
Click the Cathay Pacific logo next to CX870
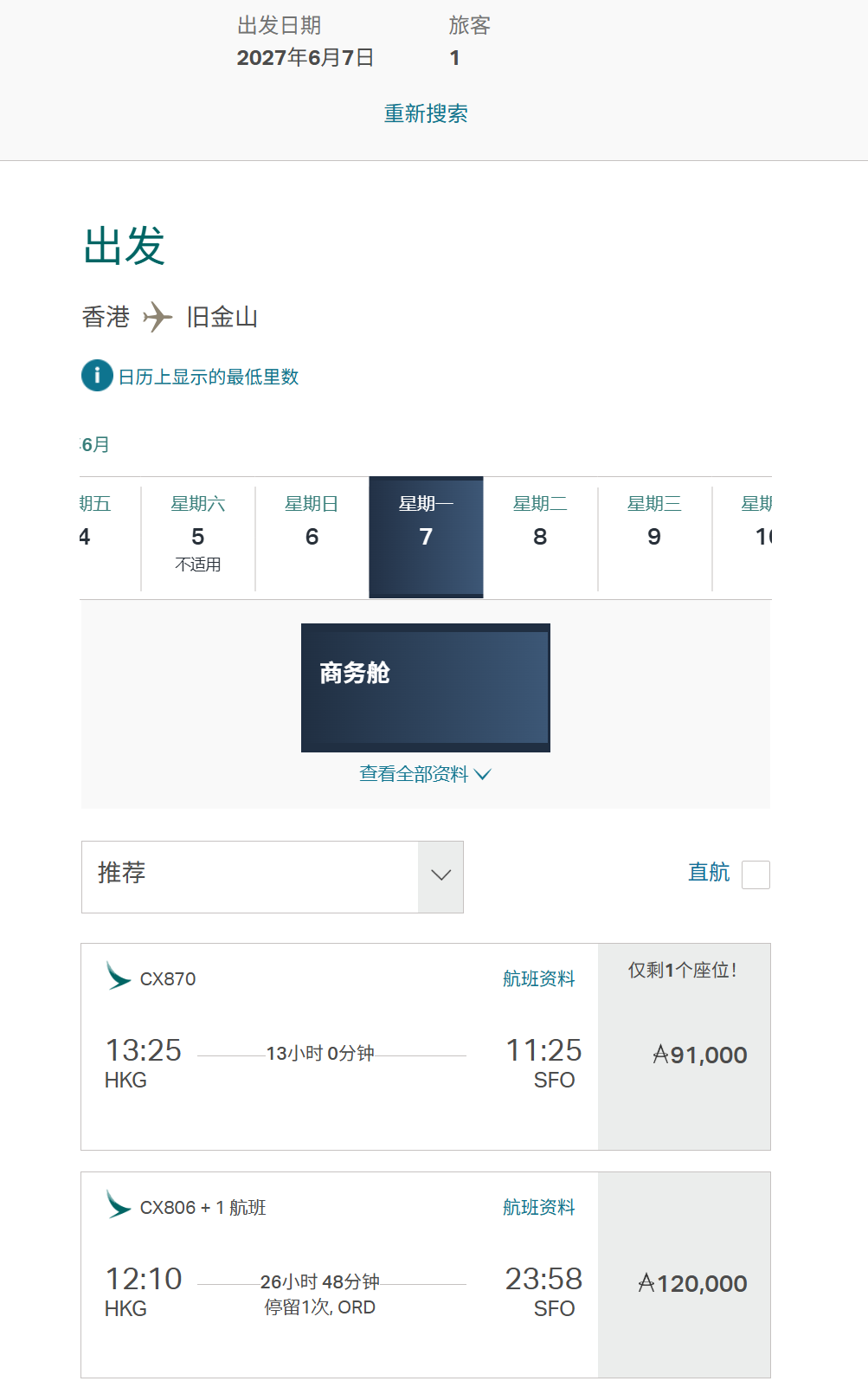(118, 976)
